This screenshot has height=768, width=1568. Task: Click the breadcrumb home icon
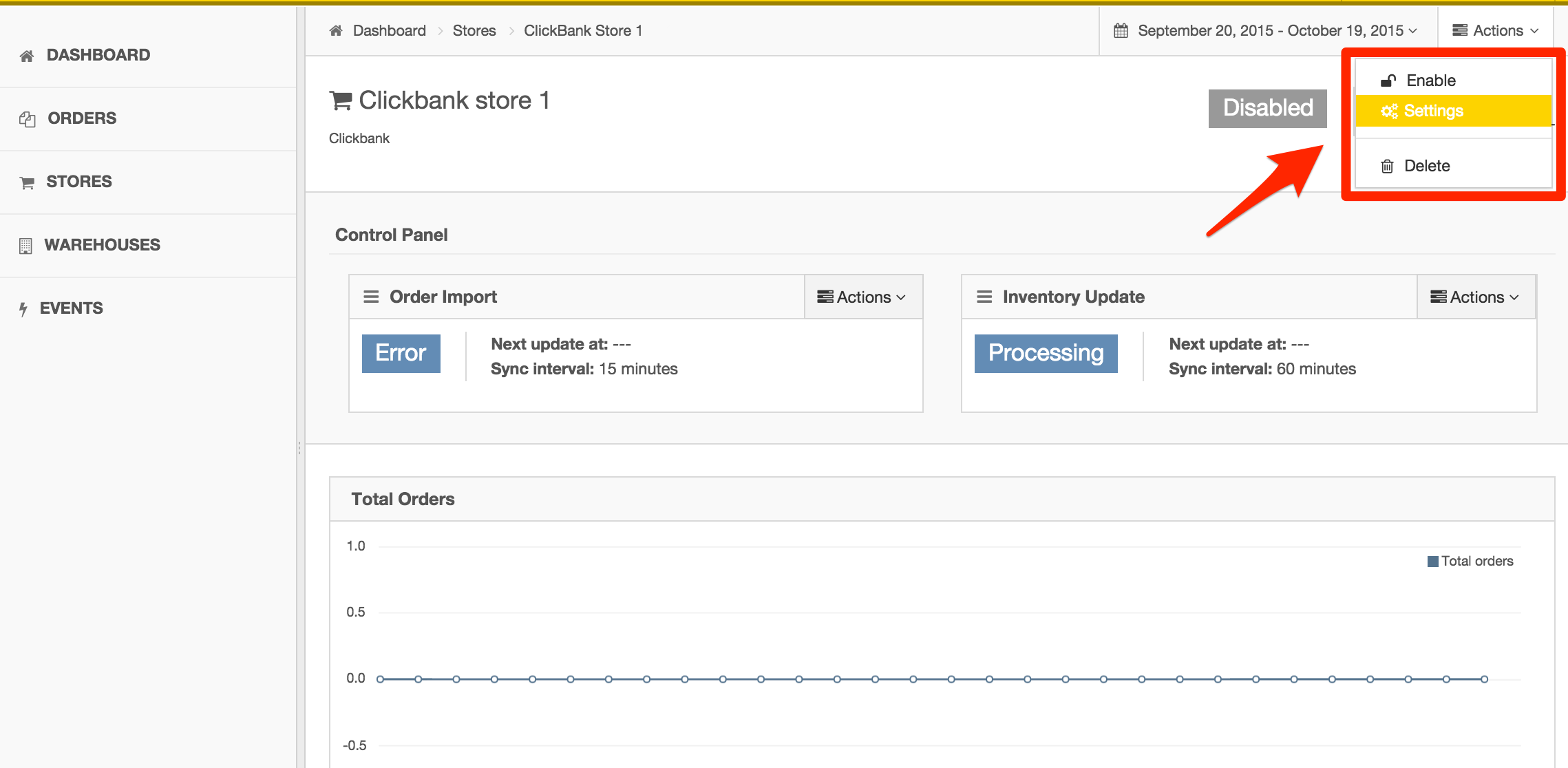click(336, 30)
